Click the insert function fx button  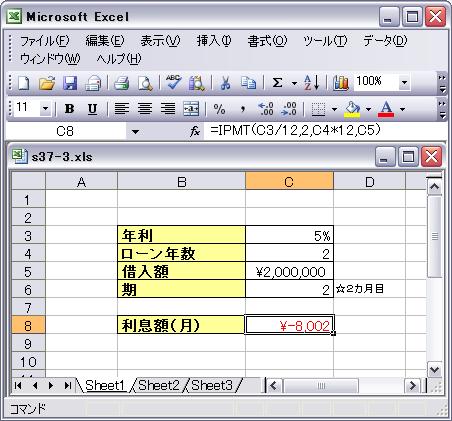(x=195, y=131)
